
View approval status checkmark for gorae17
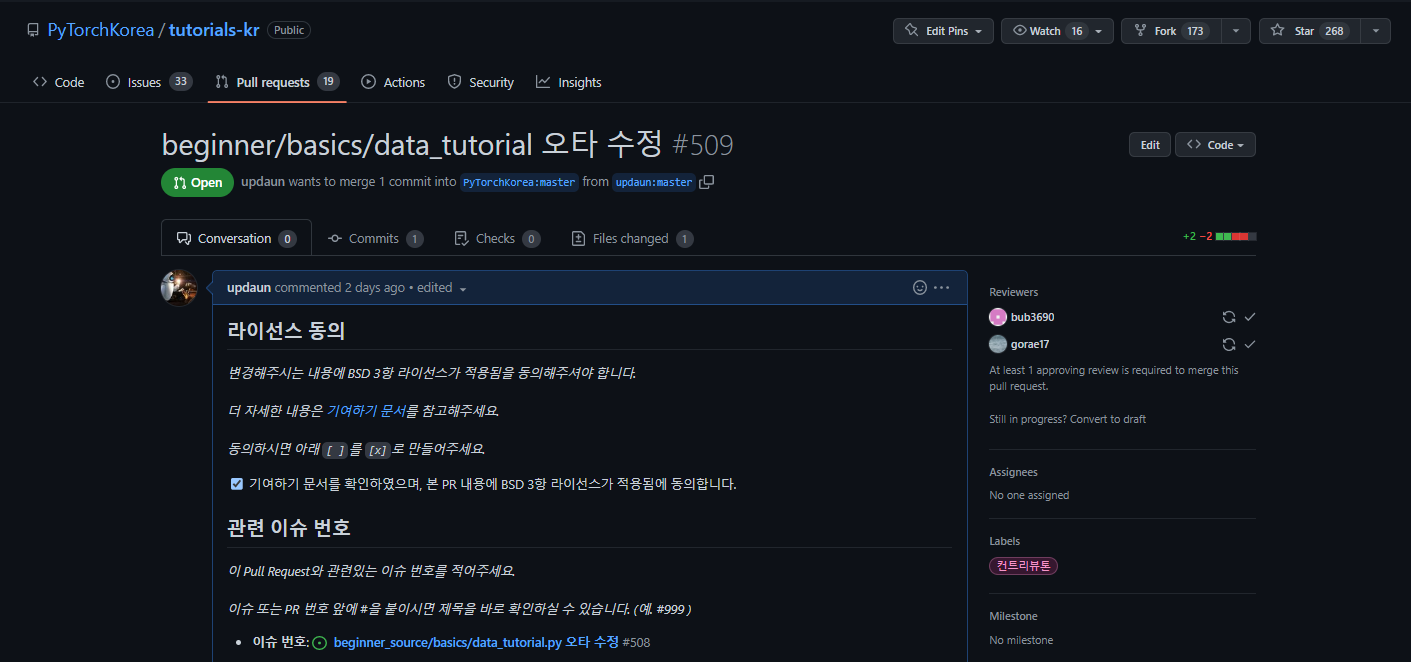1250,344
